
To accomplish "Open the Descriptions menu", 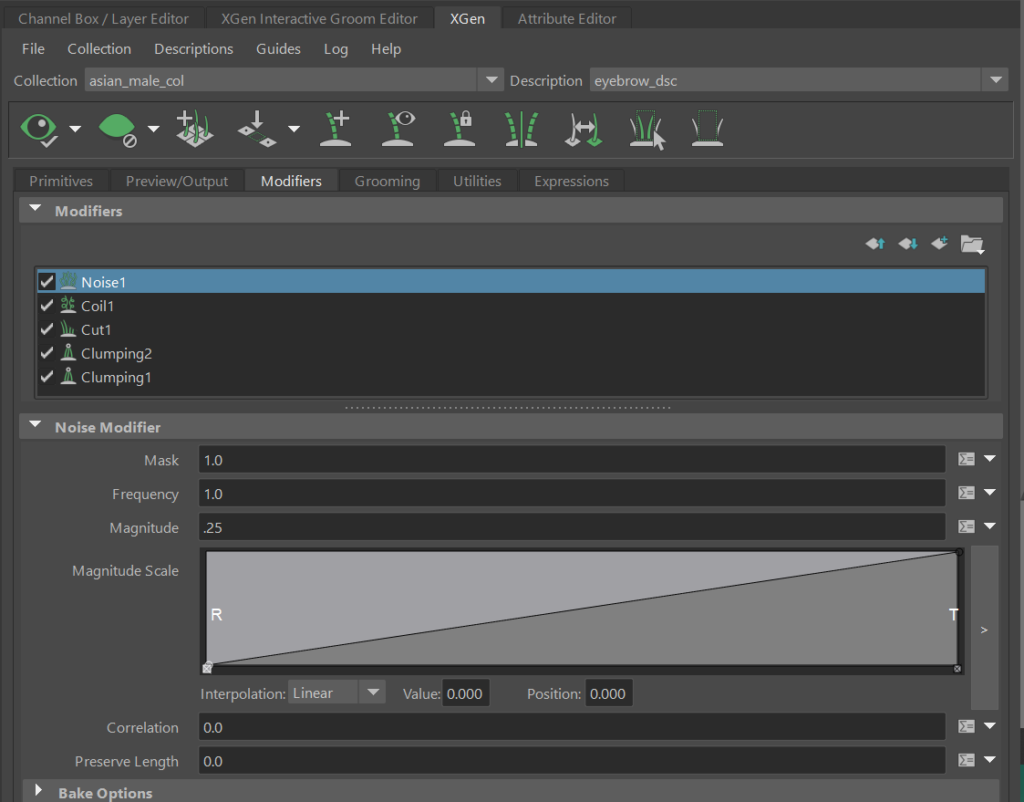I will [193, 49].
